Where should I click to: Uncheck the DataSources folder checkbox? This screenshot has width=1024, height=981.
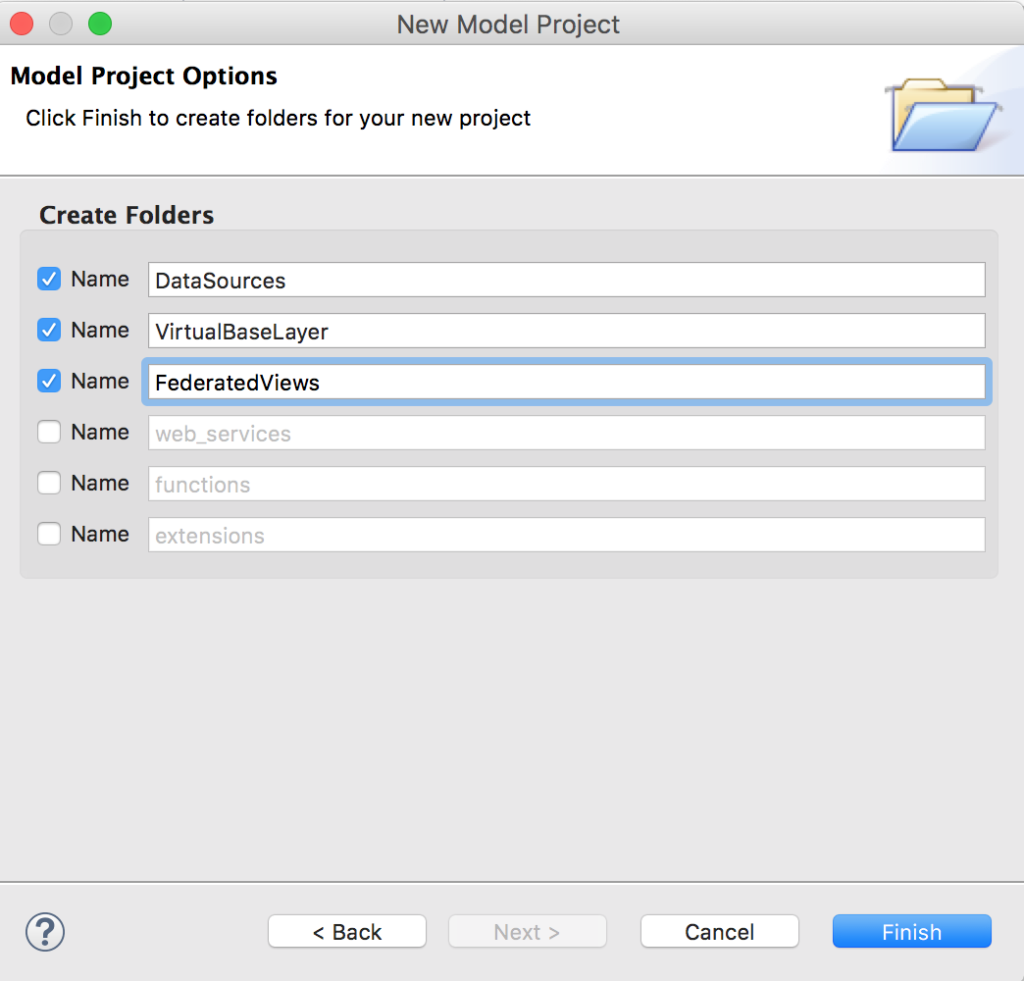click(x=49, y=279)
